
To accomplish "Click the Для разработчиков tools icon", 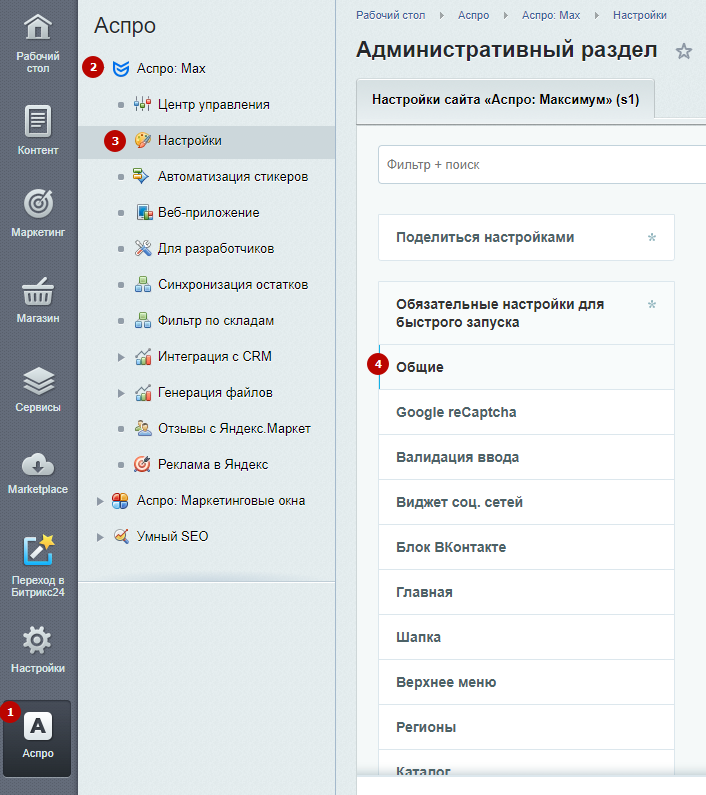I will 143,248.
